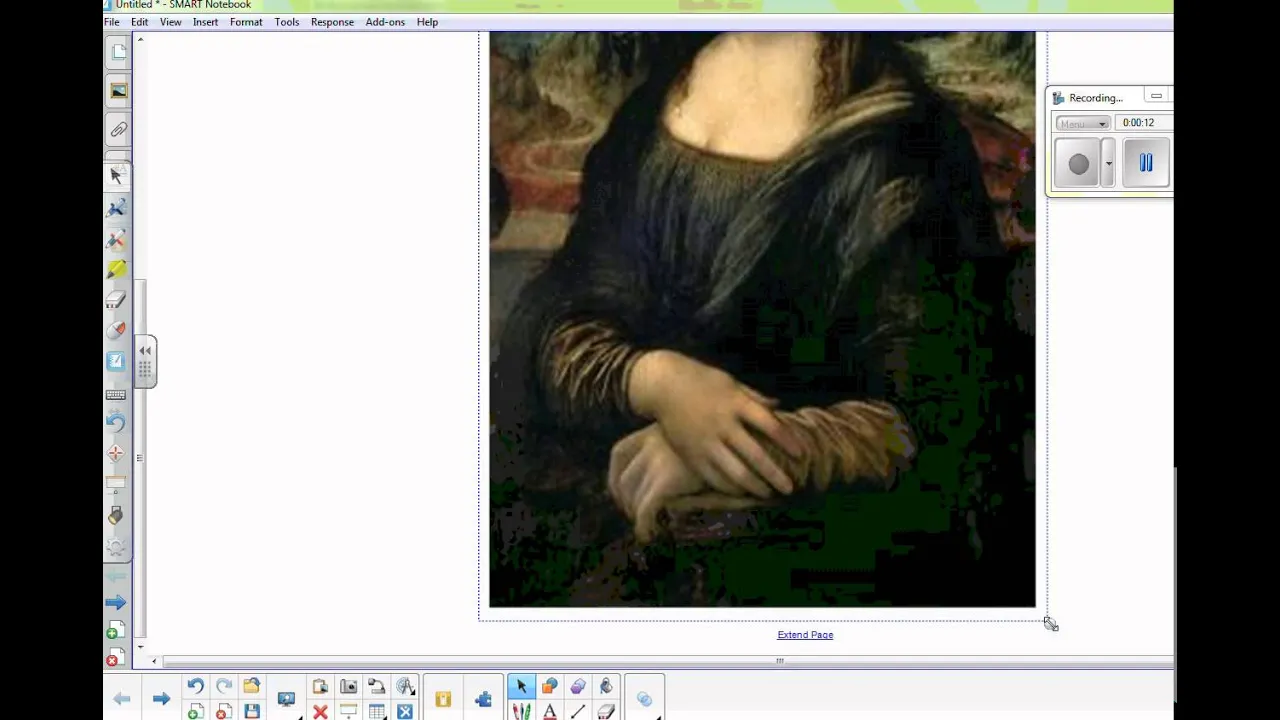Click the Save floppy disk icon
This screenshot has width=1280, height=720.
[252, 712]
